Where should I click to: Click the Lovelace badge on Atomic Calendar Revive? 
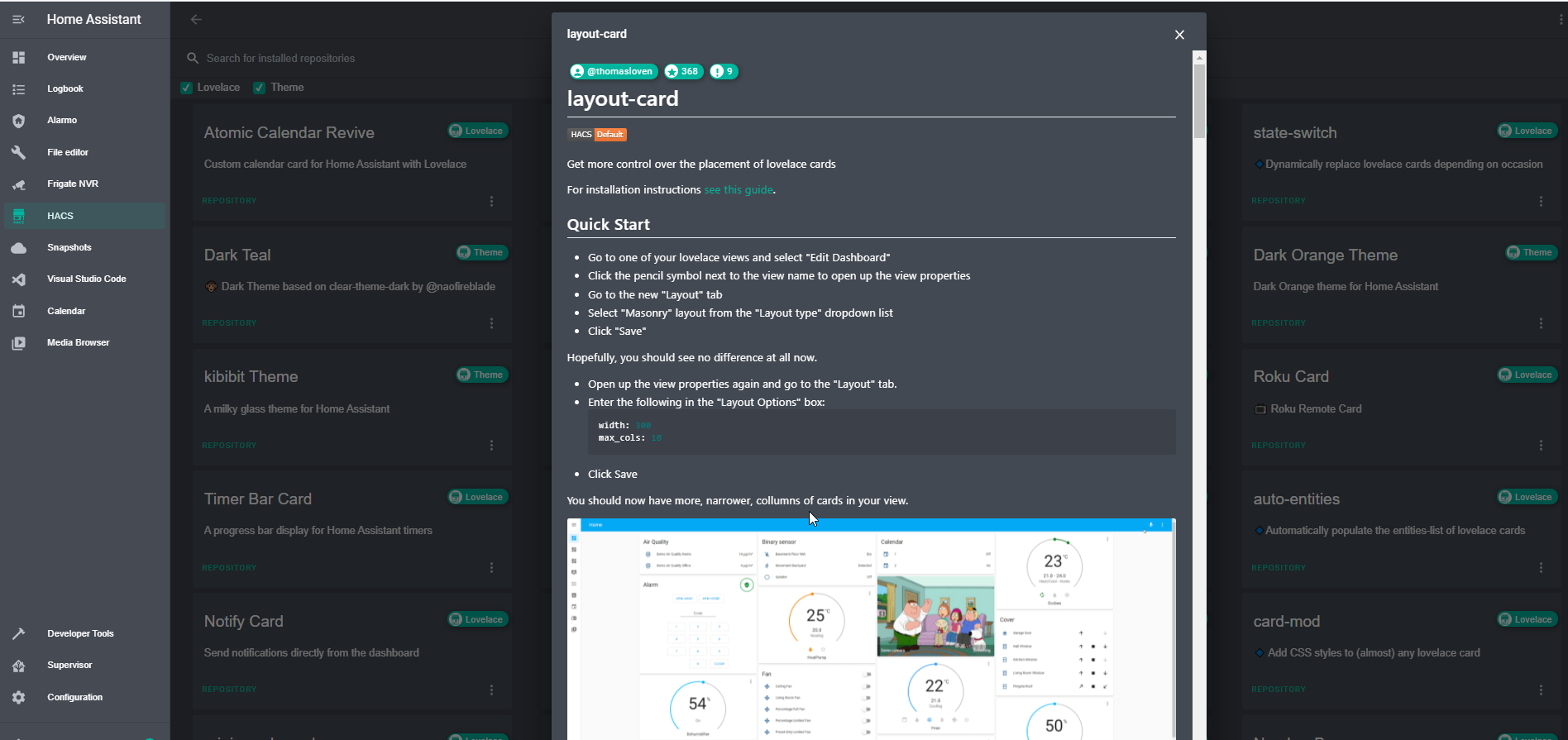(478, 131)
